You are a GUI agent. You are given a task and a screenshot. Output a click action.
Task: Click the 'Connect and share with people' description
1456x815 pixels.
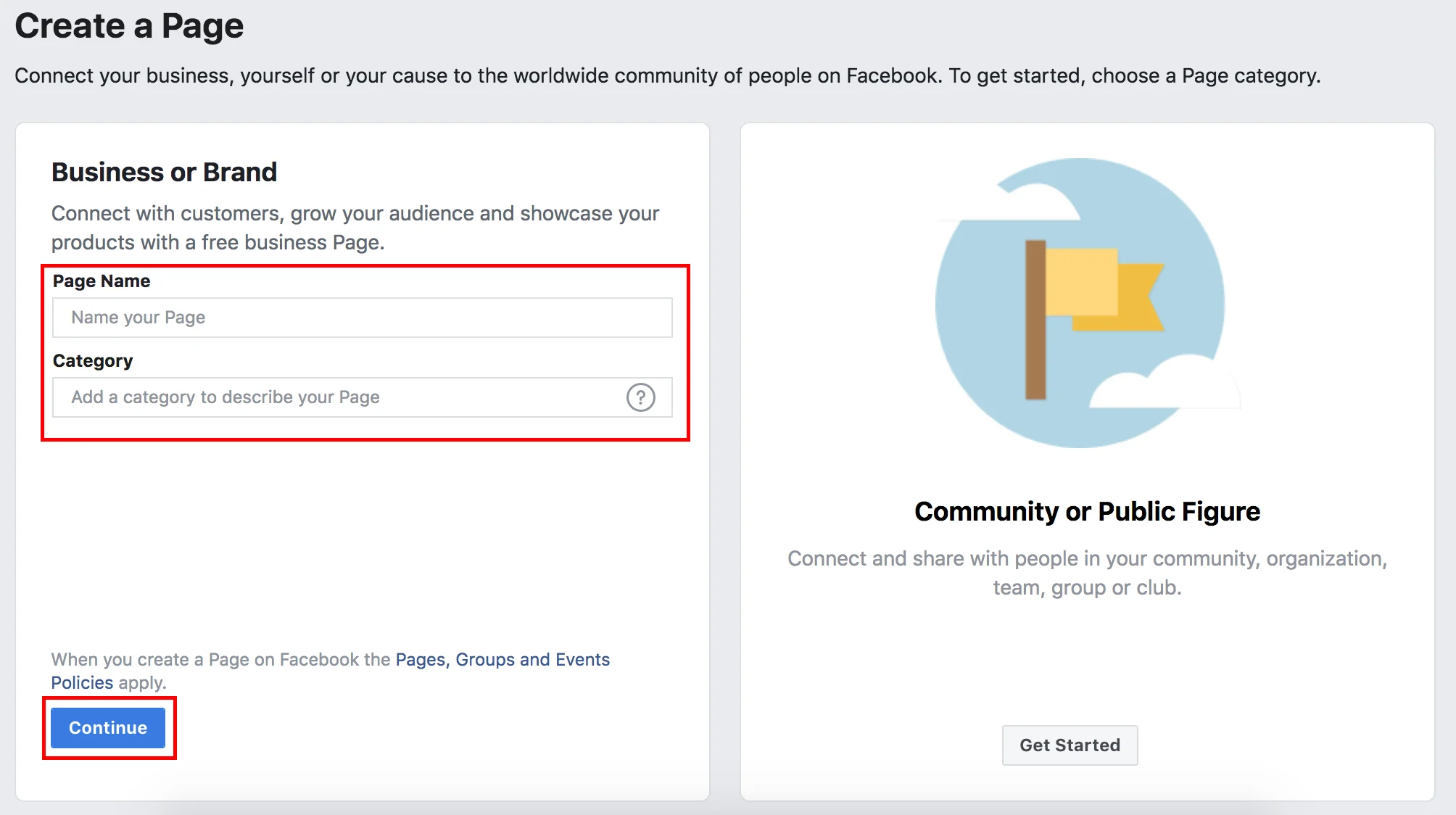point(1087,573)
